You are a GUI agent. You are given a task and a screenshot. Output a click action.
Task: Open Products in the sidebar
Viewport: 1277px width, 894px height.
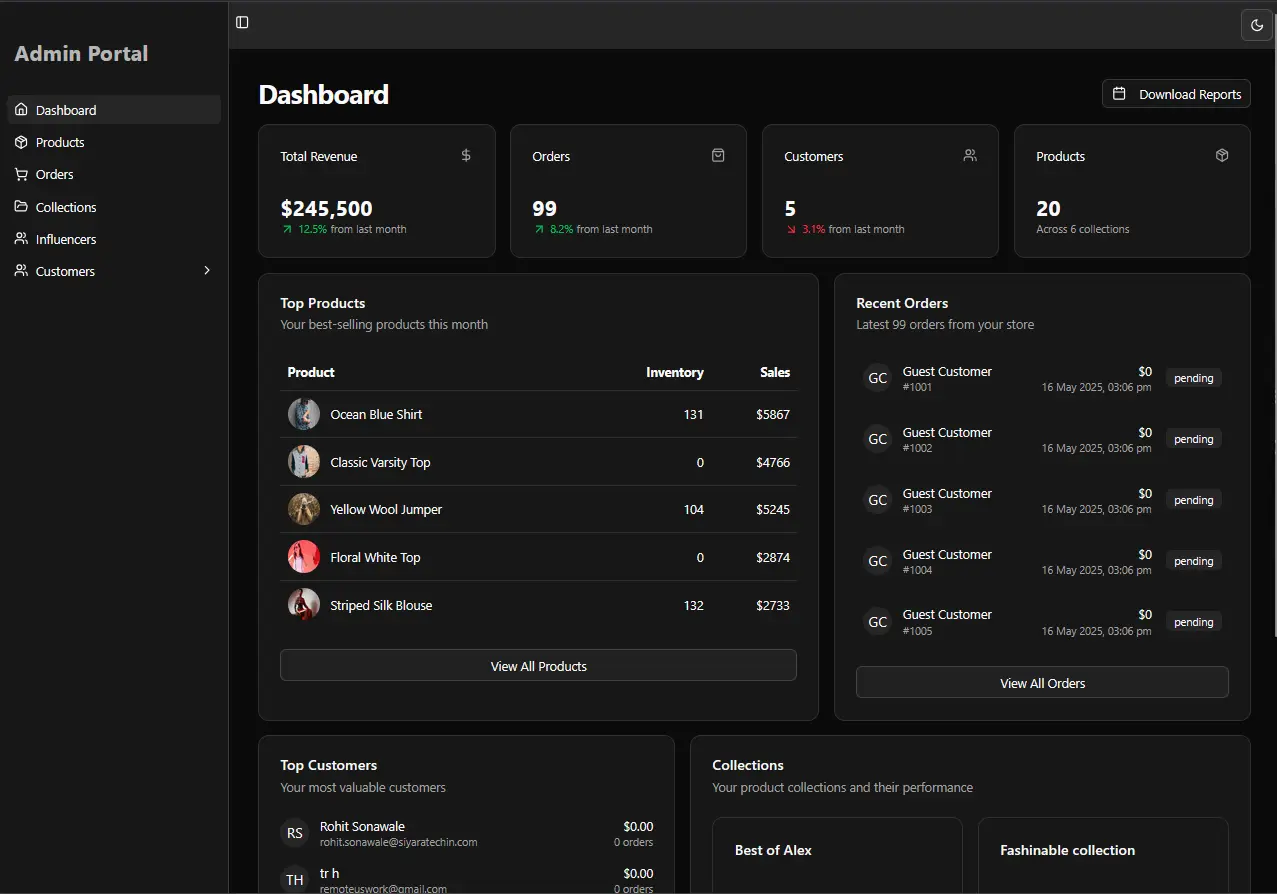click(x=60, y=142)
